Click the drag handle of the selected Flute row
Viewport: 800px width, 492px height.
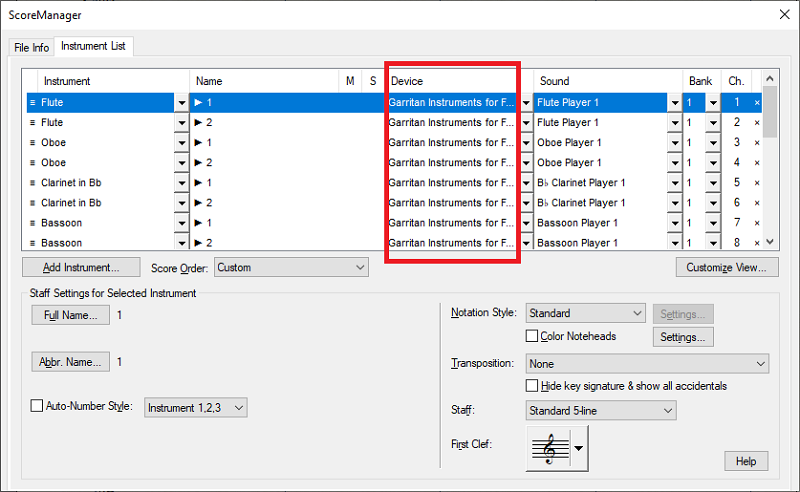point(32,102)
